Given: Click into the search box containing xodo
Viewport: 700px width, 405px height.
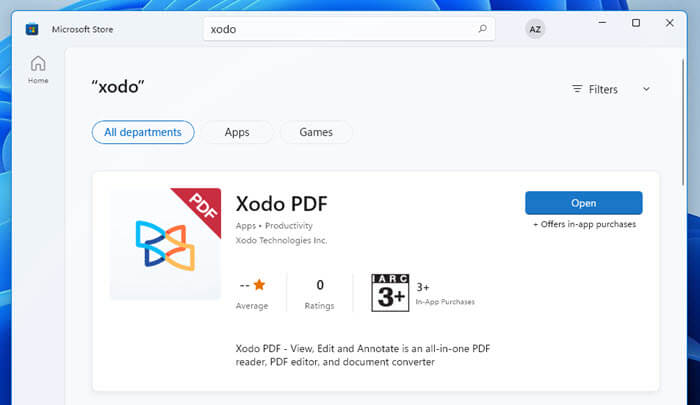Looking at the screenshot, I should point(349,29).
